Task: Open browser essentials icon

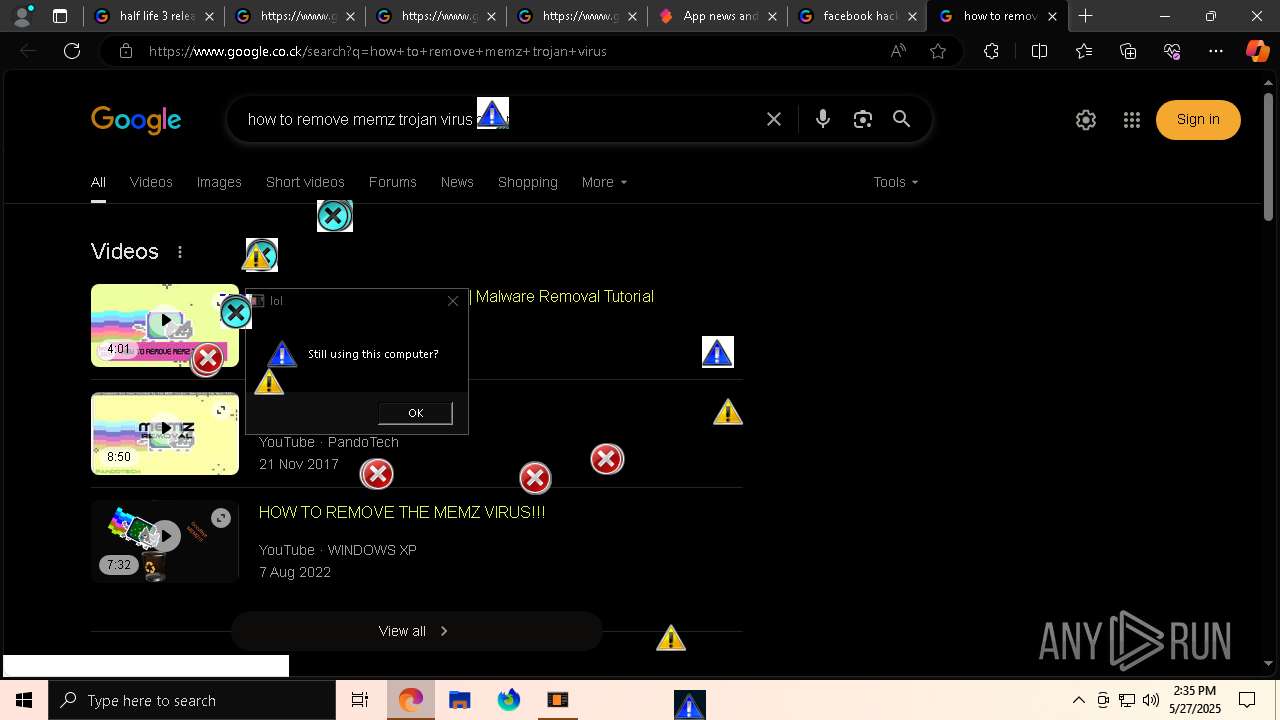Action: click(x=1172, y=51)
